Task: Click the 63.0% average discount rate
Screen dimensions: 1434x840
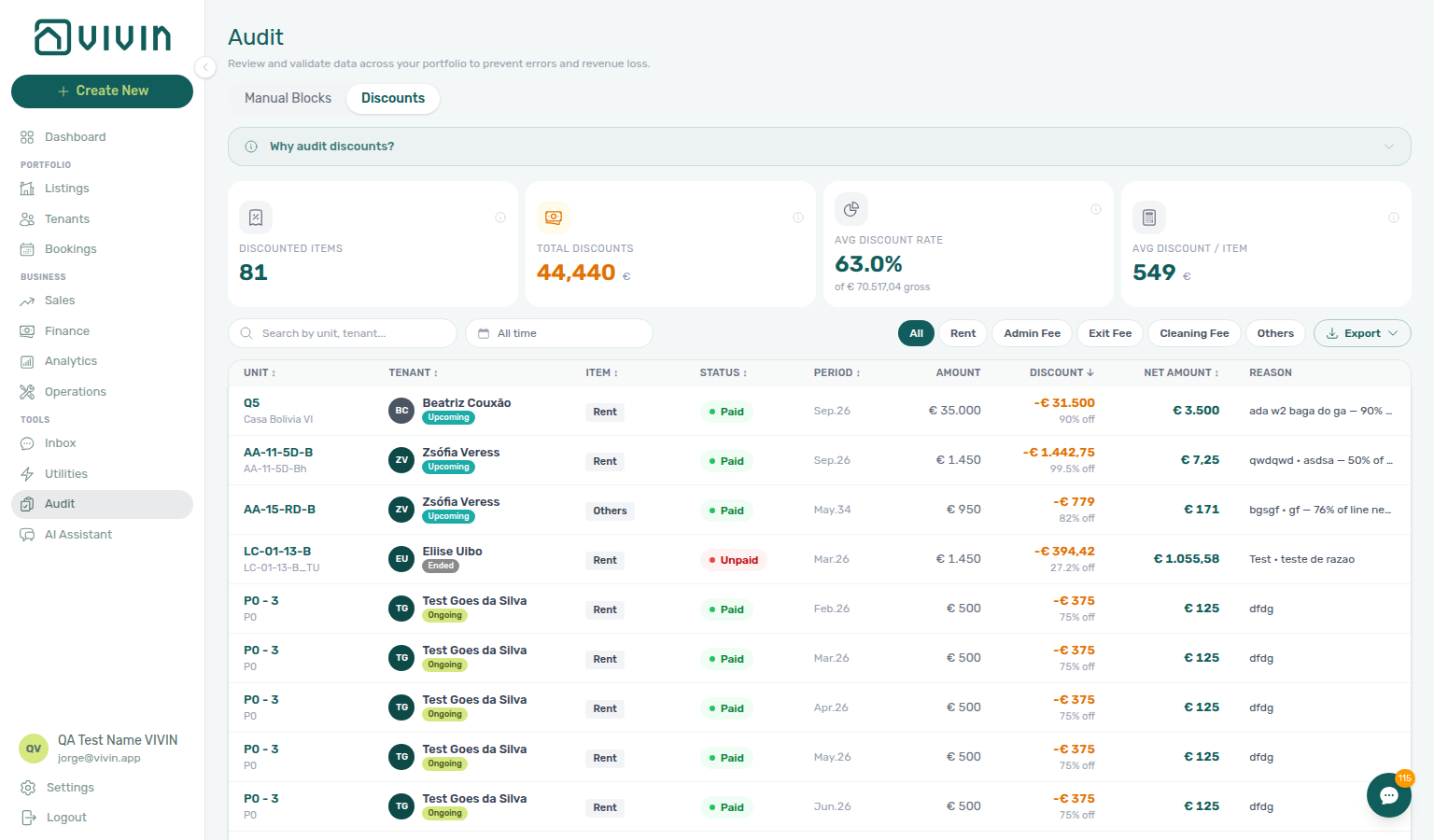Action: 868,264
